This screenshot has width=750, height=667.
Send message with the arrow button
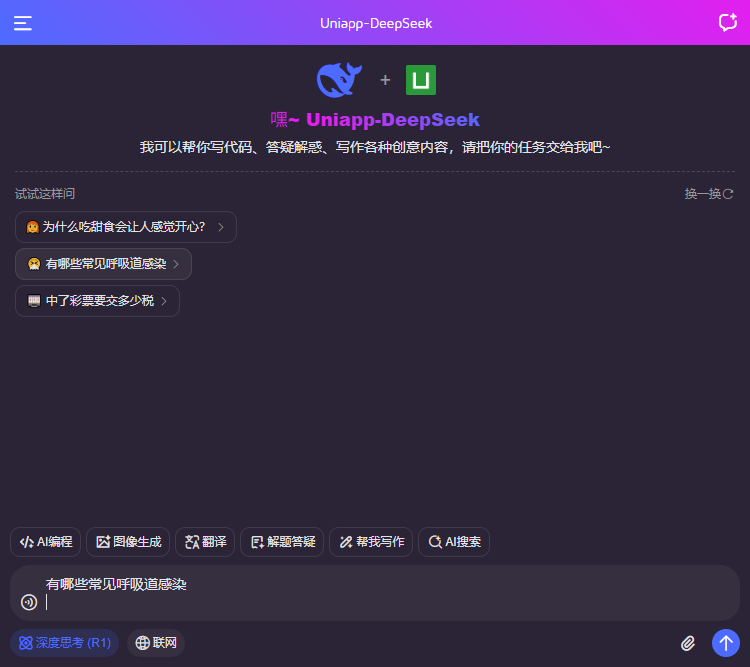tap(725, 643)
